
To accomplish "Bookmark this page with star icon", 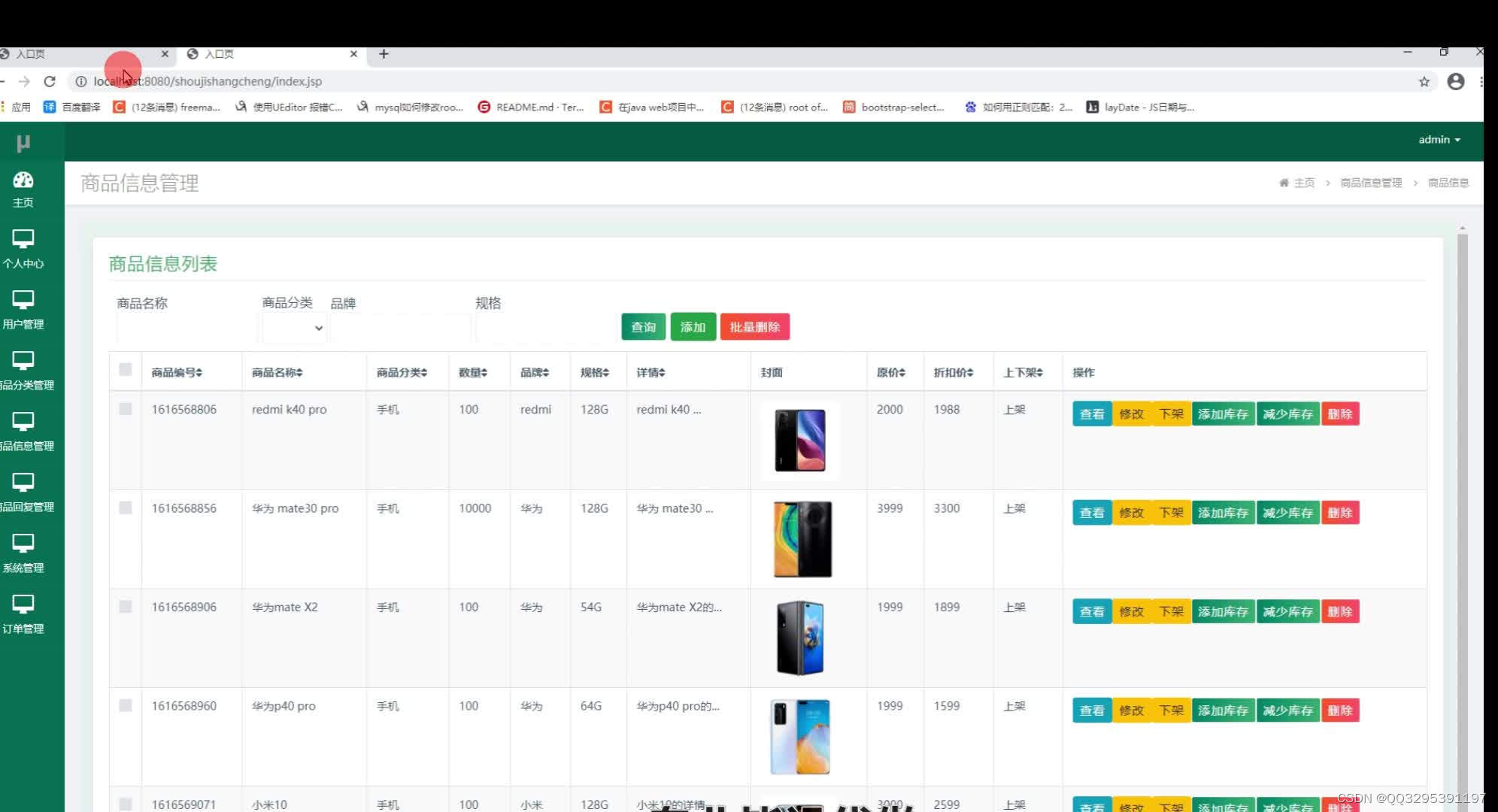I will coord(1424,81).
